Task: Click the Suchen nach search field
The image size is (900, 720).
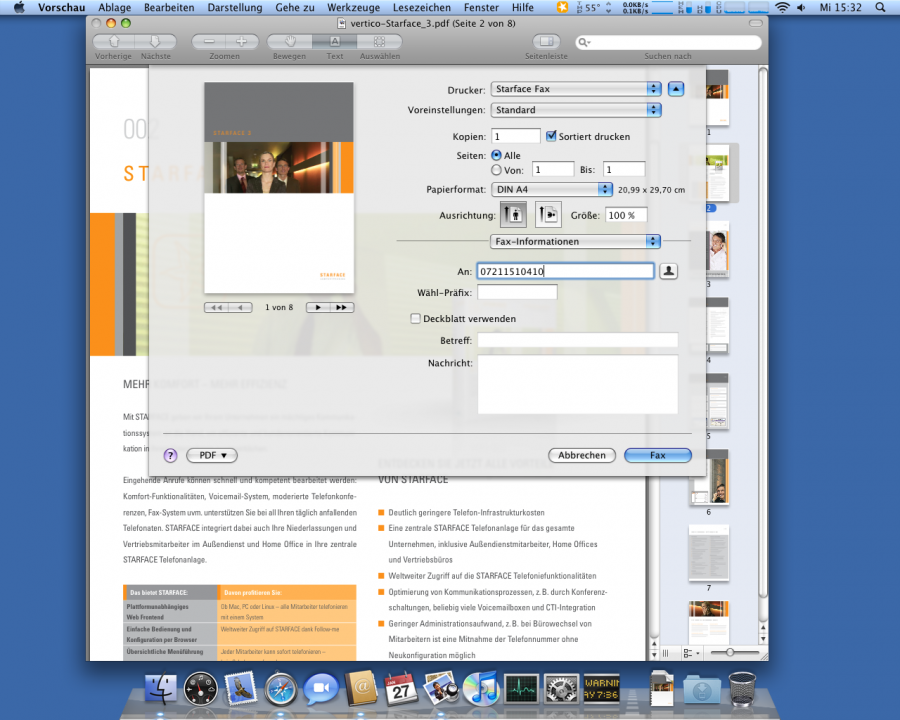Action: click(668, 42)
